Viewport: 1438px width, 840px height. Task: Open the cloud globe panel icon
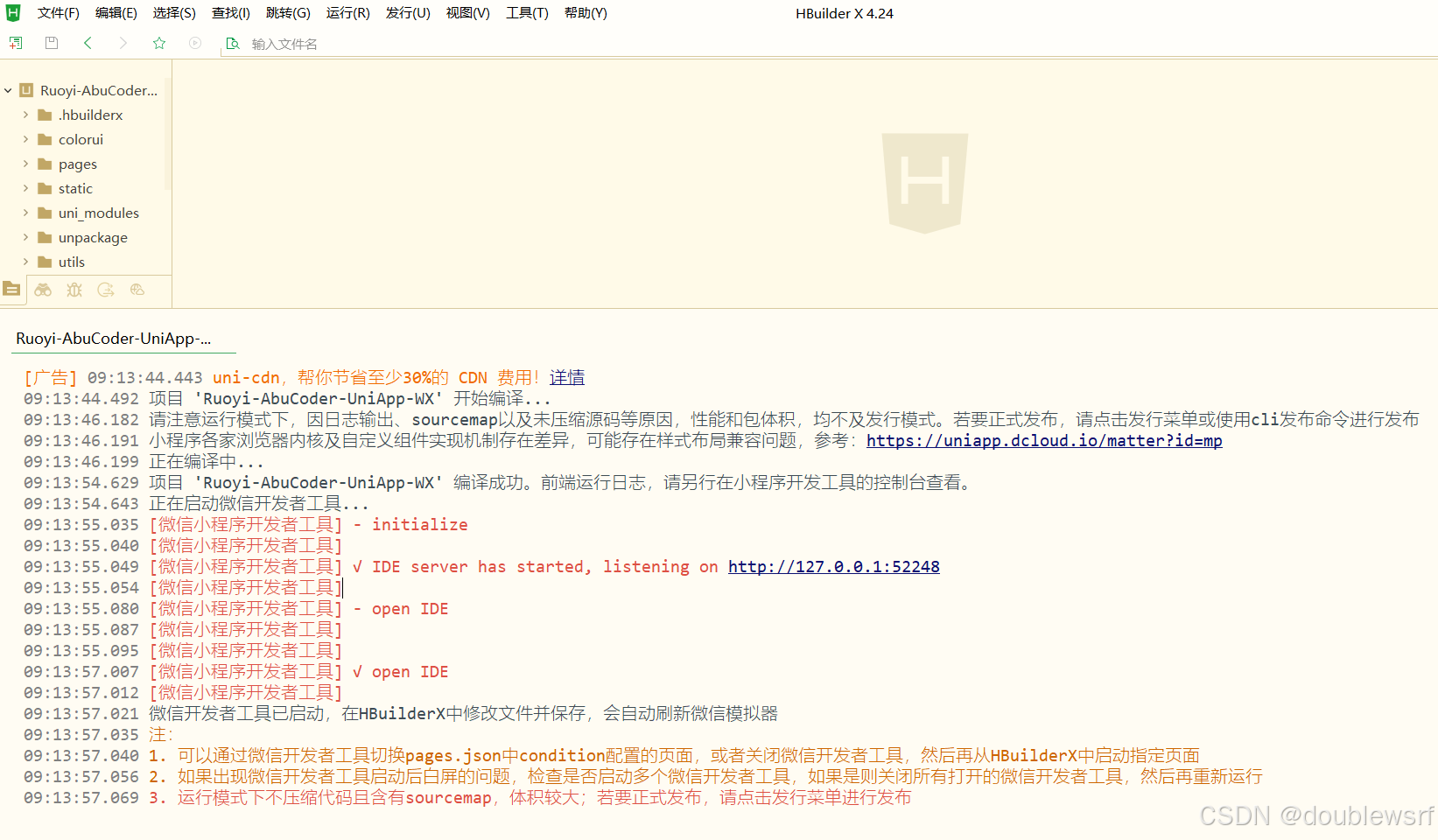pyautogui.click(x=137, y=290)
